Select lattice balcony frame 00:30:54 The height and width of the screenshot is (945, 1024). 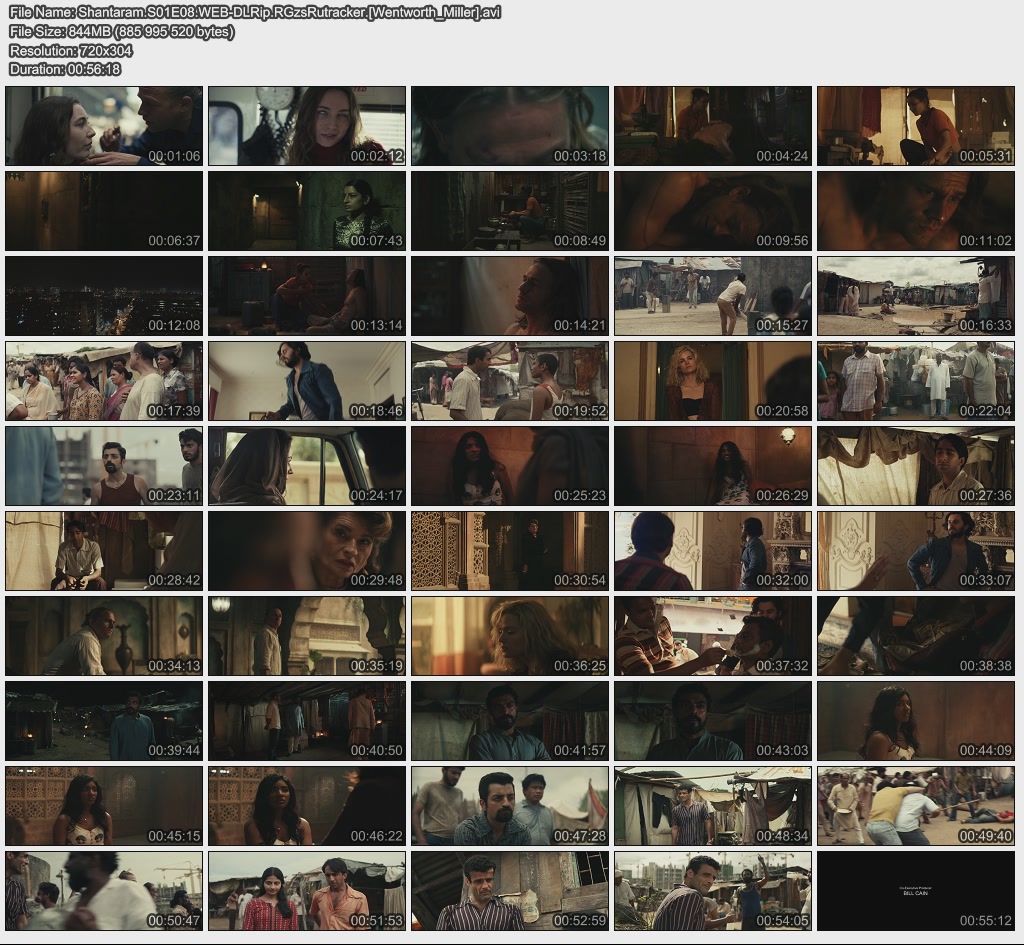click(x=510, y=551)
